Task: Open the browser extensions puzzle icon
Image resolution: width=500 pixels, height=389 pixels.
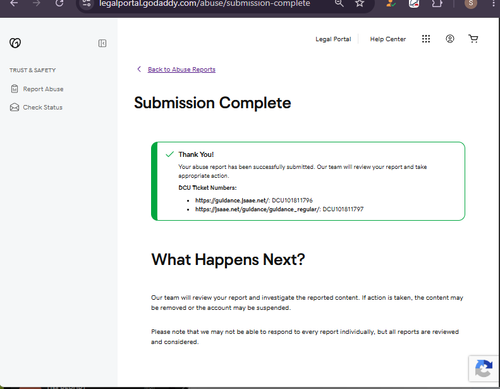Action: [x=437, y=3]
